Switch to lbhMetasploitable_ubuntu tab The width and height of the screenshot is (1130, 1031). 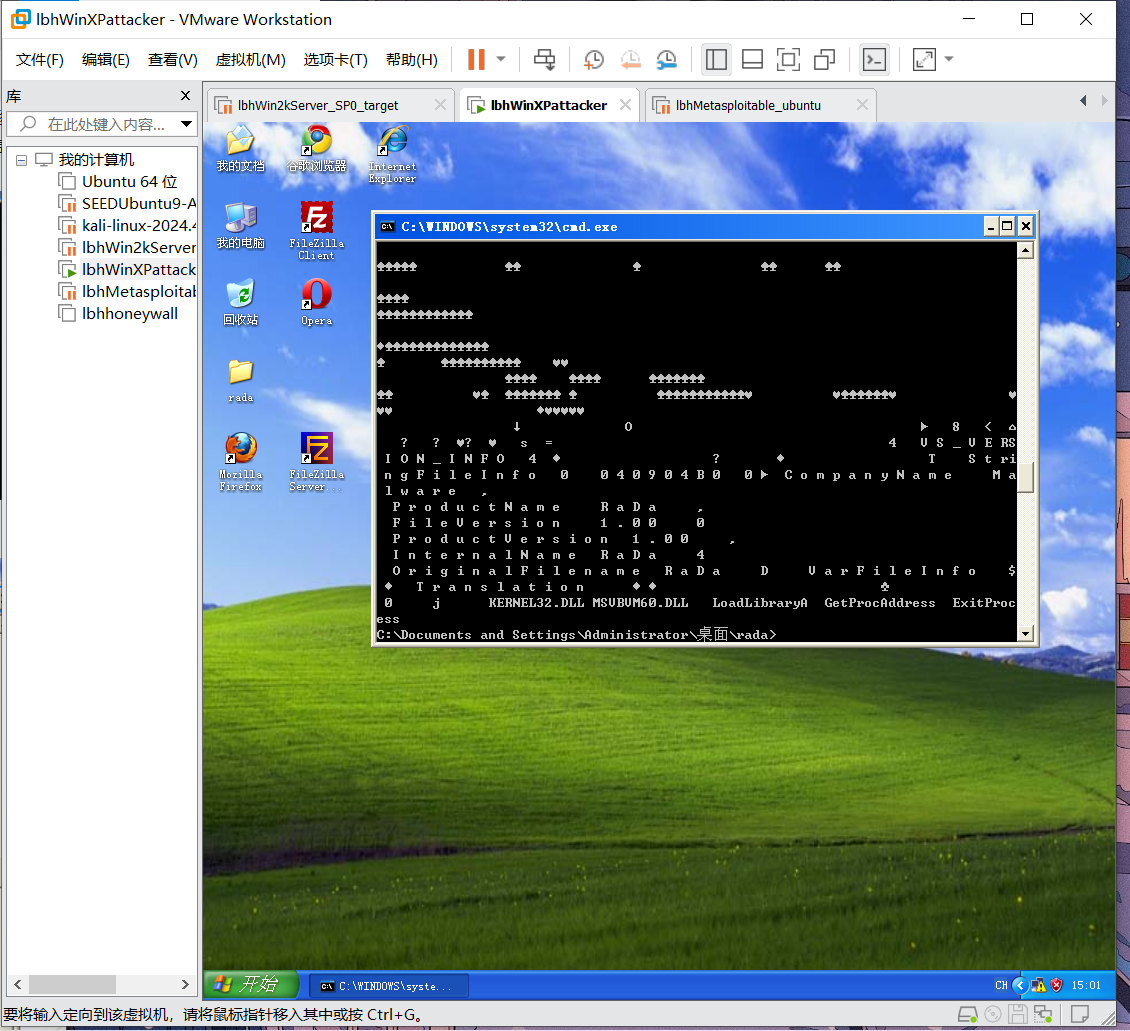pos(747,105)
